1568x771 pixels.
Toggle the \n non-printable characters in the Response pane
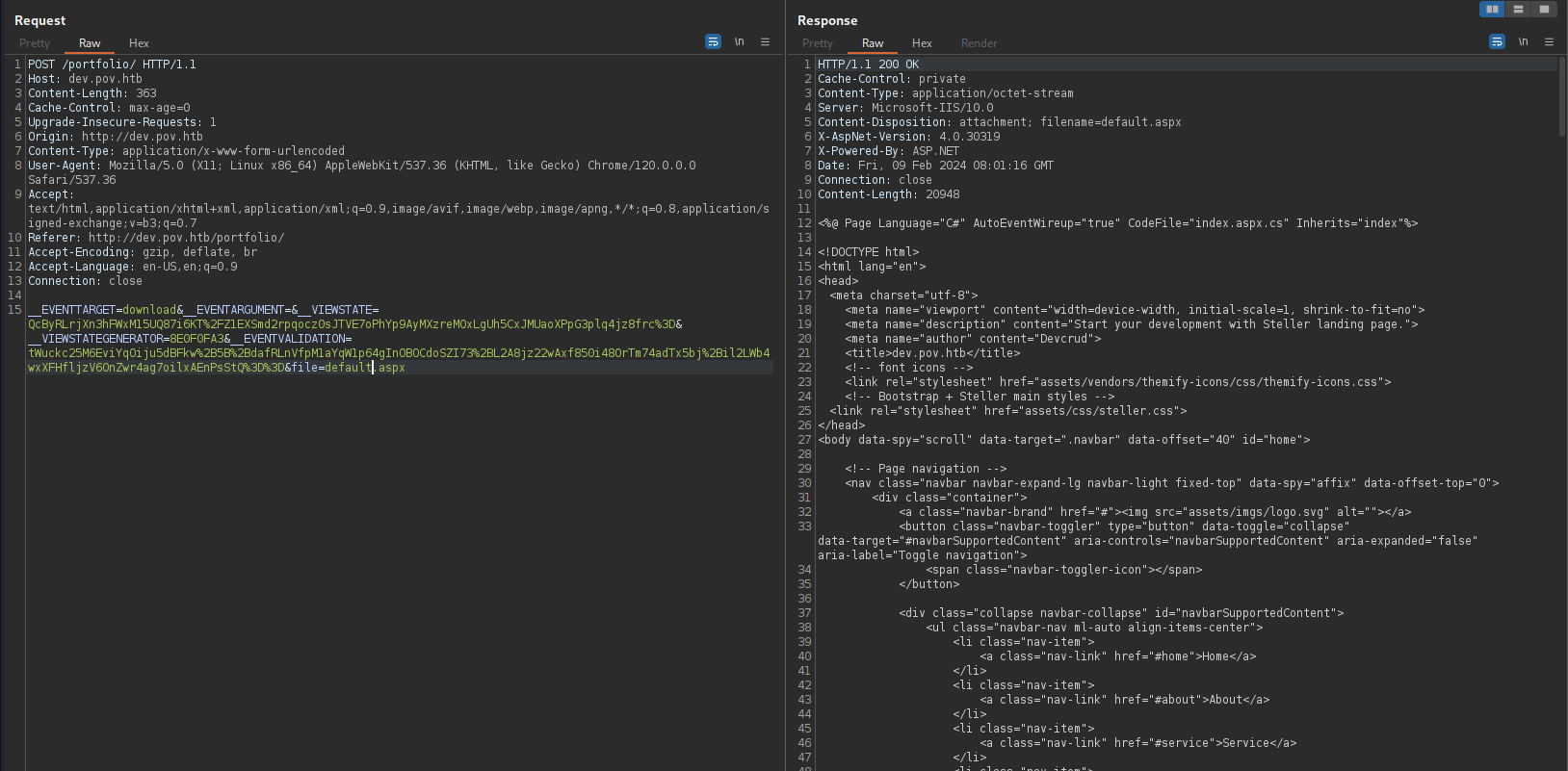(x=1523, y=41)
